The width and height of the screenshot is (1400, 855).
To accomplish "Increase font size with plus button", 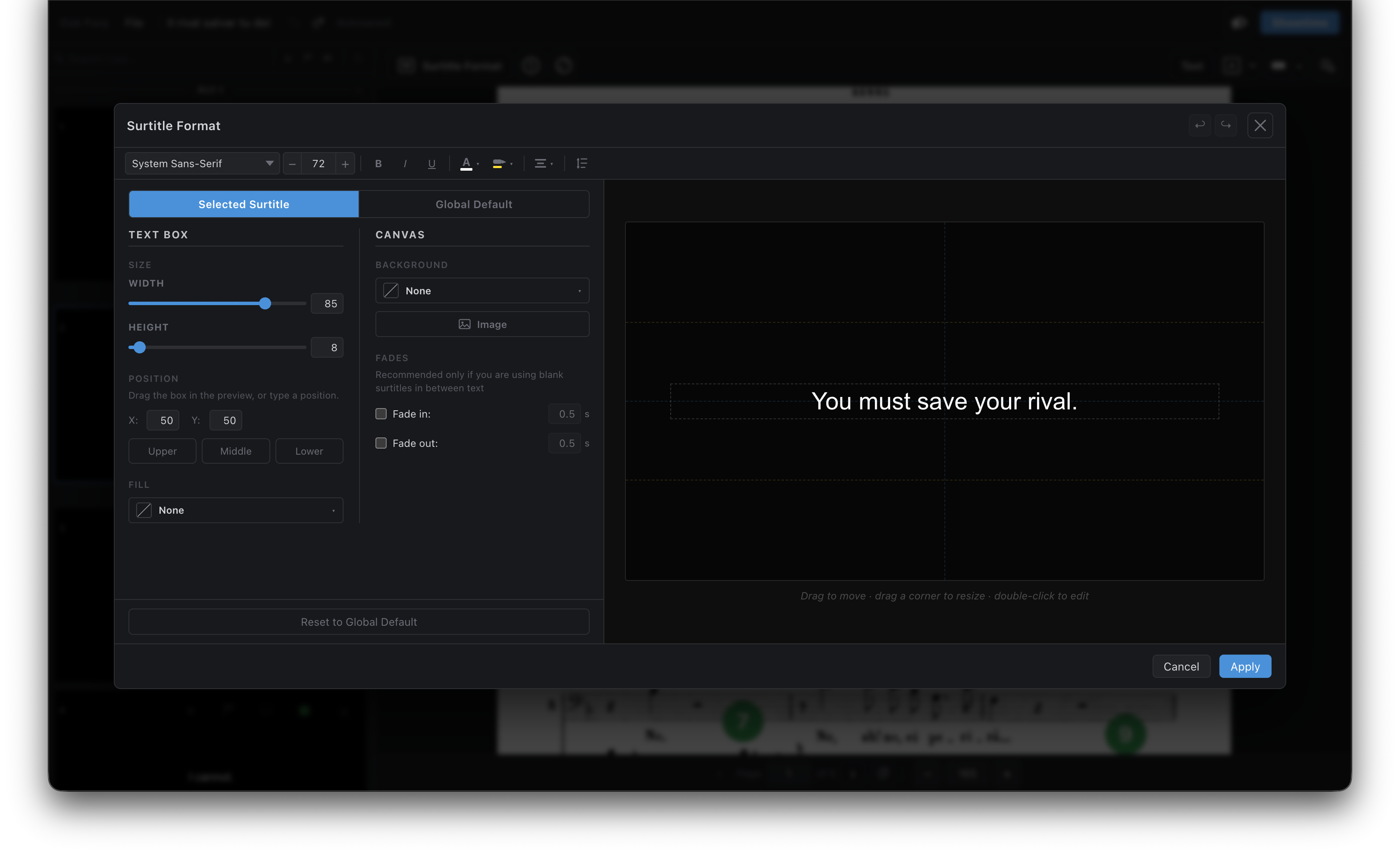I will click(345, 164).
